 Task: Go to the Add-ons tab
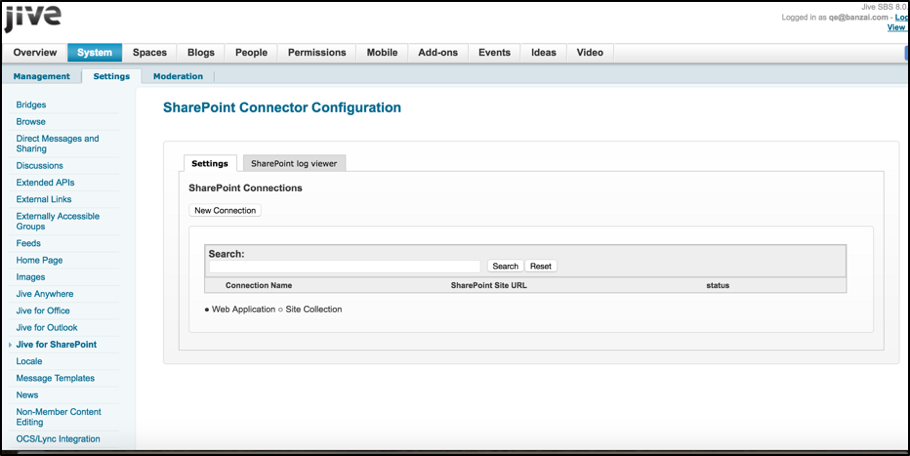click(438, 52)
